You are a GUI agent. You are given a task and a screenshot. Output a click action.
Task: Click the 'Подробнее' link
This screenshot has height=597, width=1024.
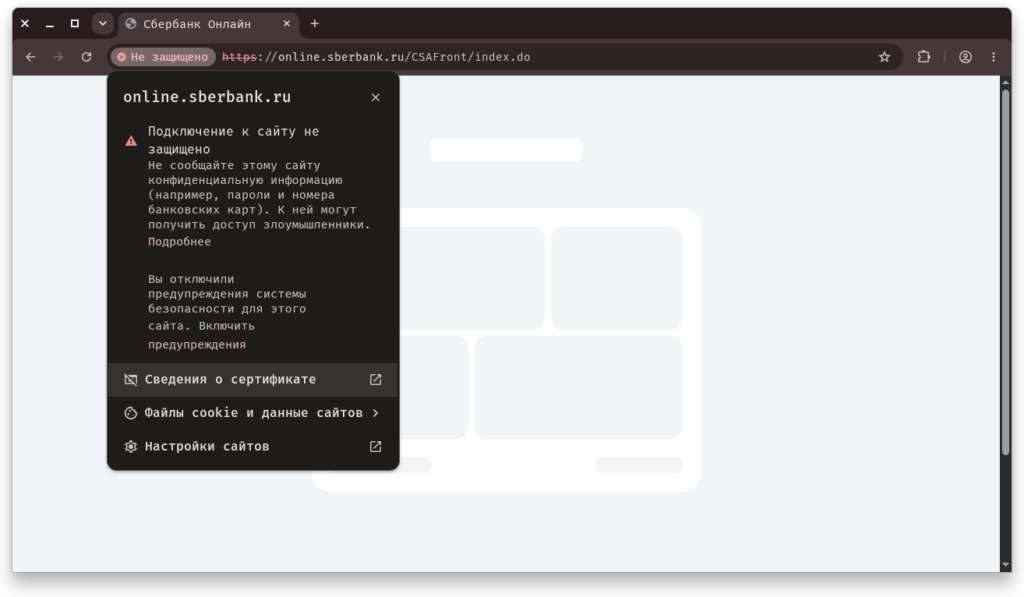click(179, 242)
